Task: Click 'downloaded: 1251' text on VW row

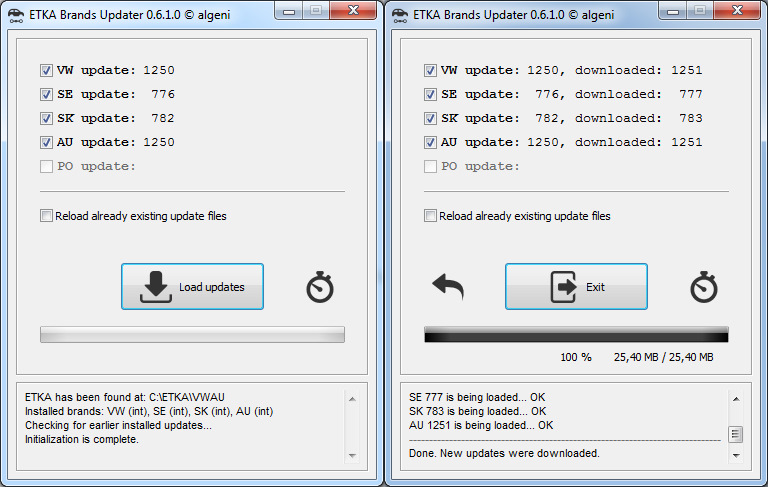Action: tap(639, 71)
